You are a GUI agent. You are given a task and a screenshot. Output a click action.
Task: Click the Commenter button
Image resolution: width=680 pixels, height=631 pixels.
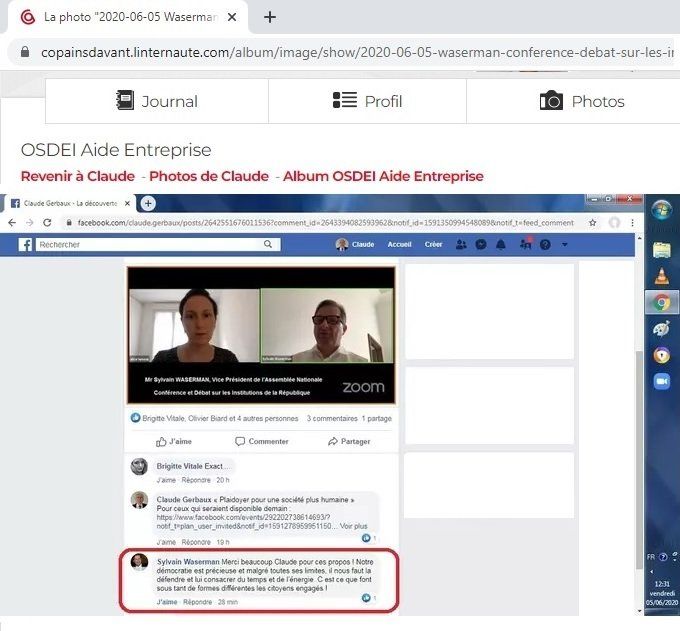(262, 441)
